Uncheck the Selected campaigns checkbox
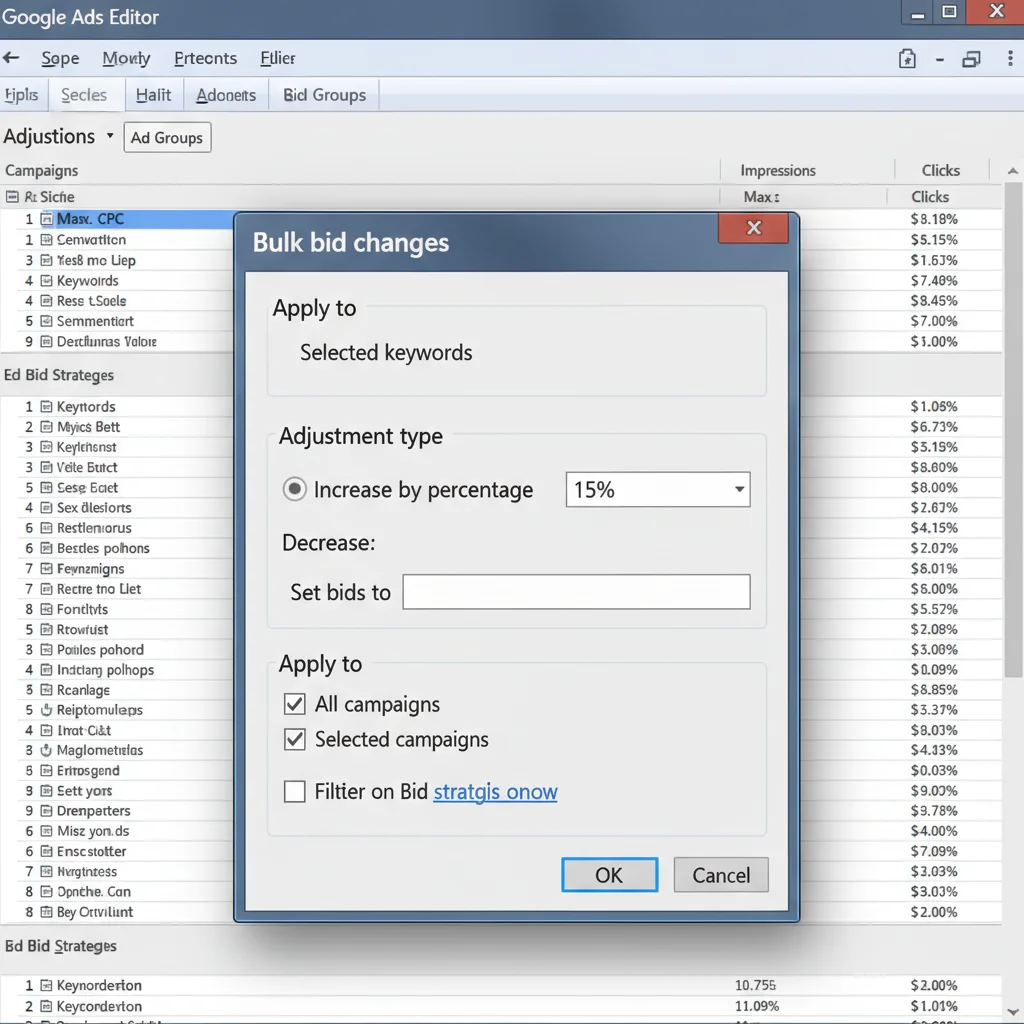1024x1024 pixels. [295, 739]
